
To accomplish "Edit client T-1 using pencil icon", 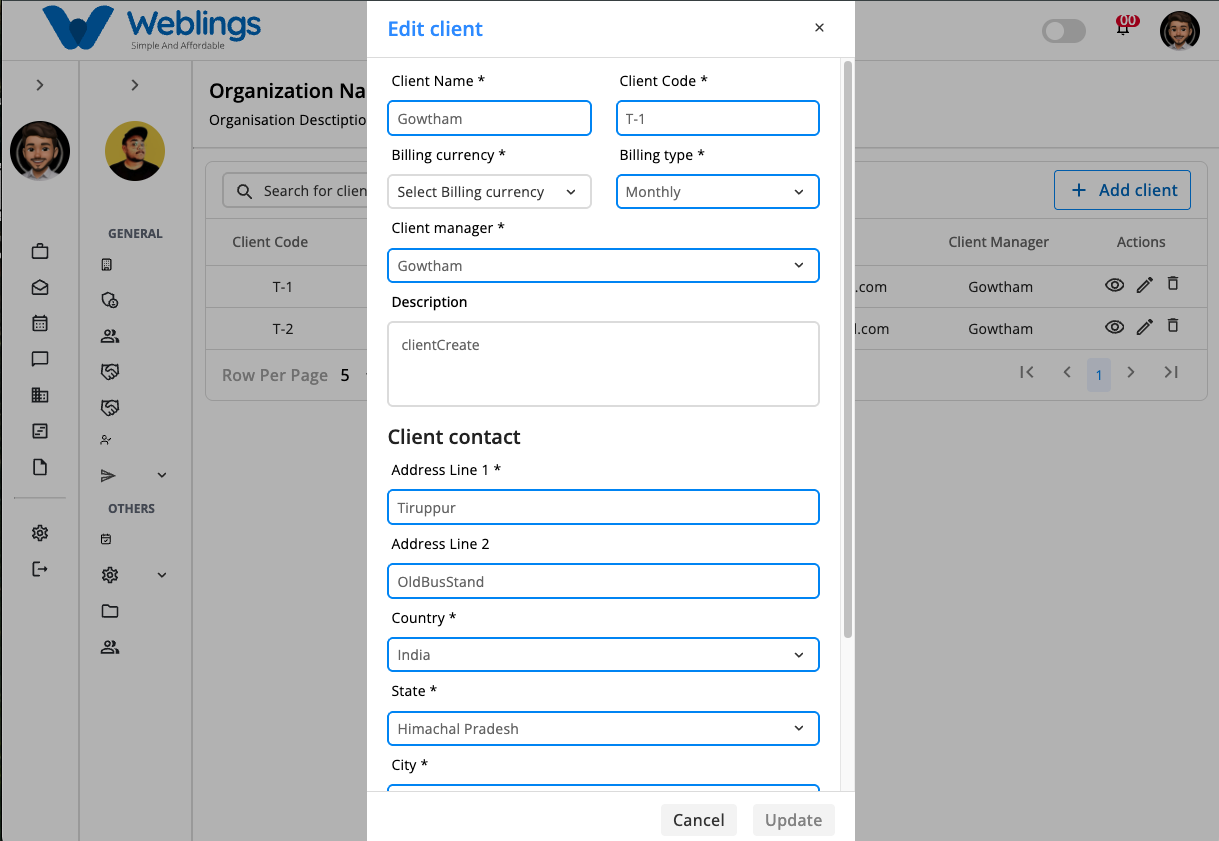I will point(1145,286).
